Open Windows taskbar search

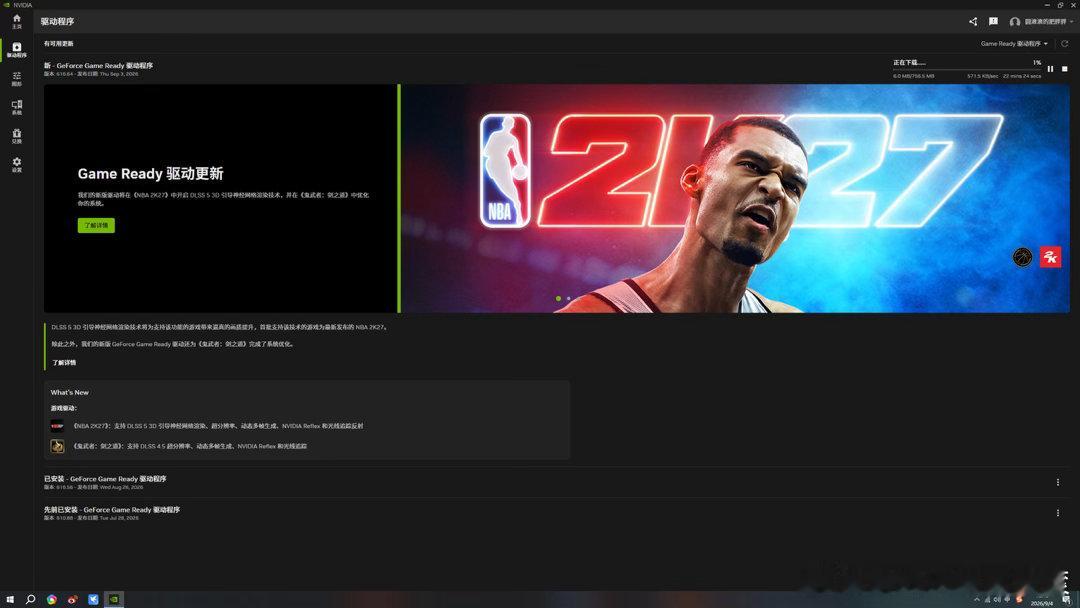point(30,599)
